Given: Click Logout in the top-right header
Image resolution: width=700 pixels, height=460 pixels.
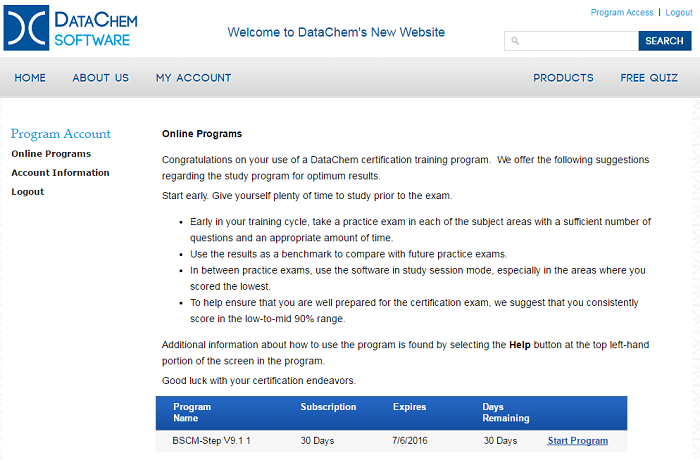Looking at the screenshot, I should (x=679, y=13).
